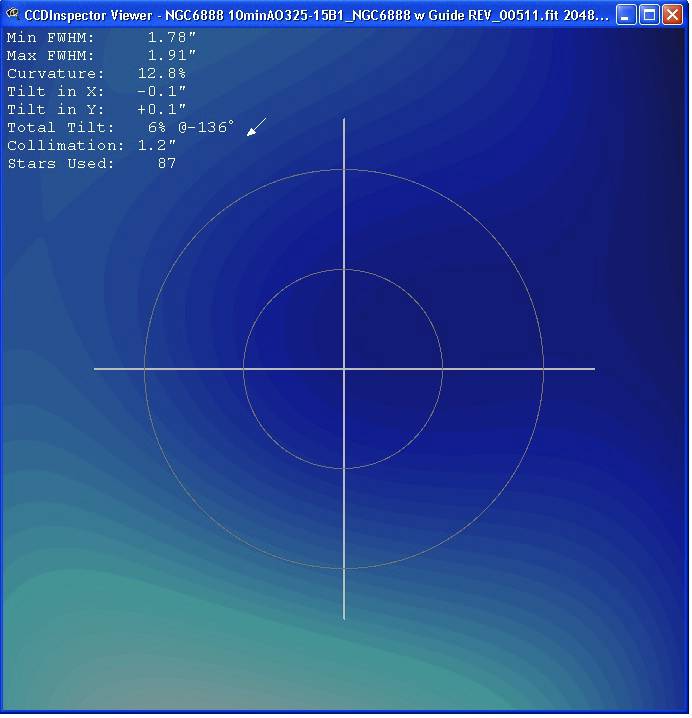Close the CCDInspector Viewer window
This screenshot has height=718, width=692.
[x=672, y=15]
